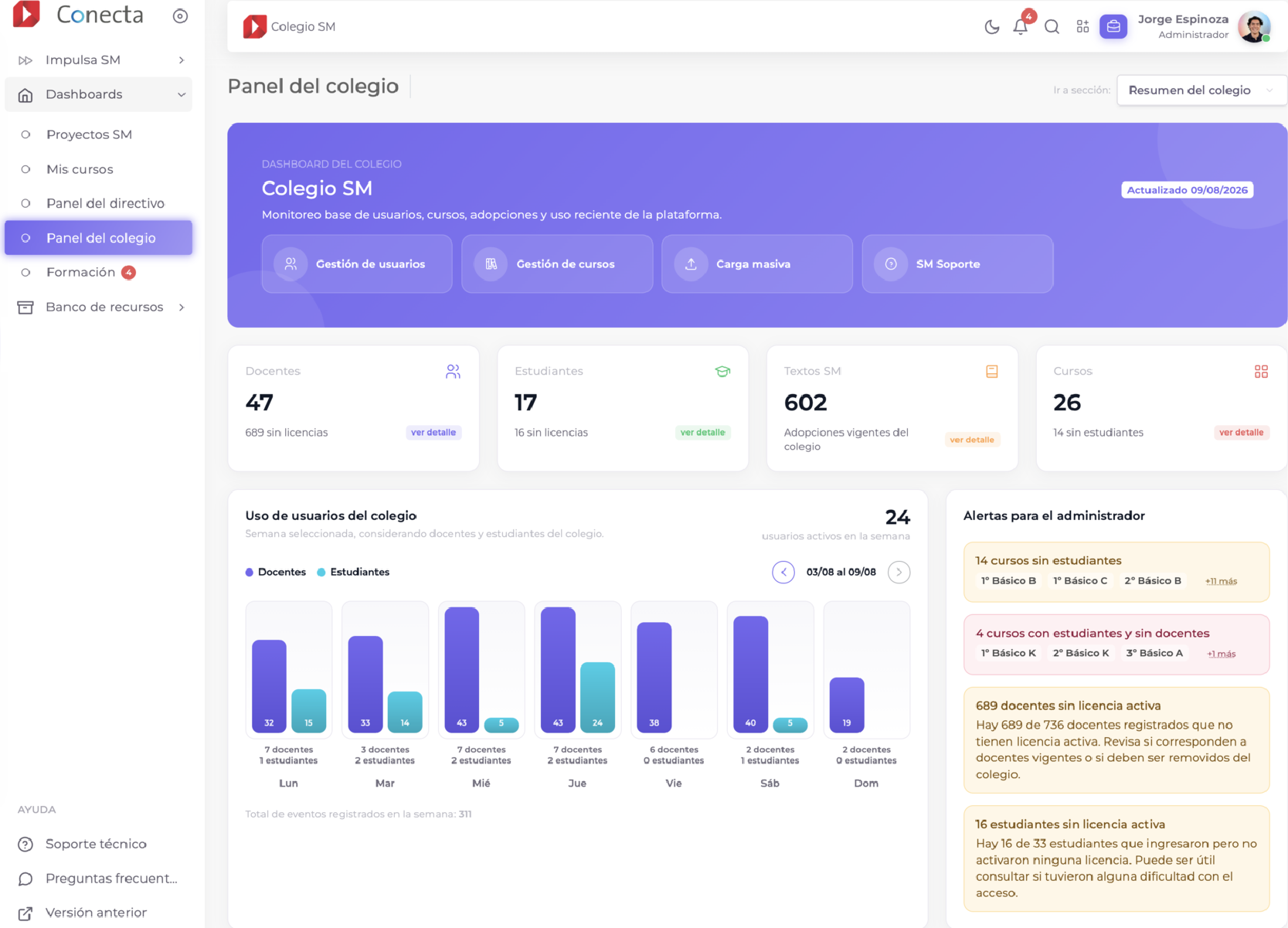Toggle Estudiantes legend series
Viewport: 1288px width, 928px height.
click(x=353, y=573)
